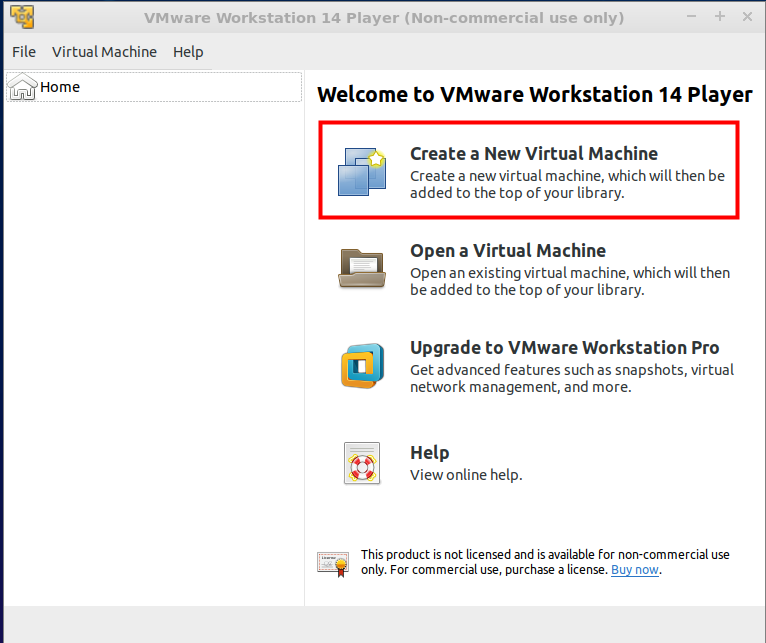The height and width of the screenshot is (643, 766).
Task: Open the File menu
Action: coord(24,52)
